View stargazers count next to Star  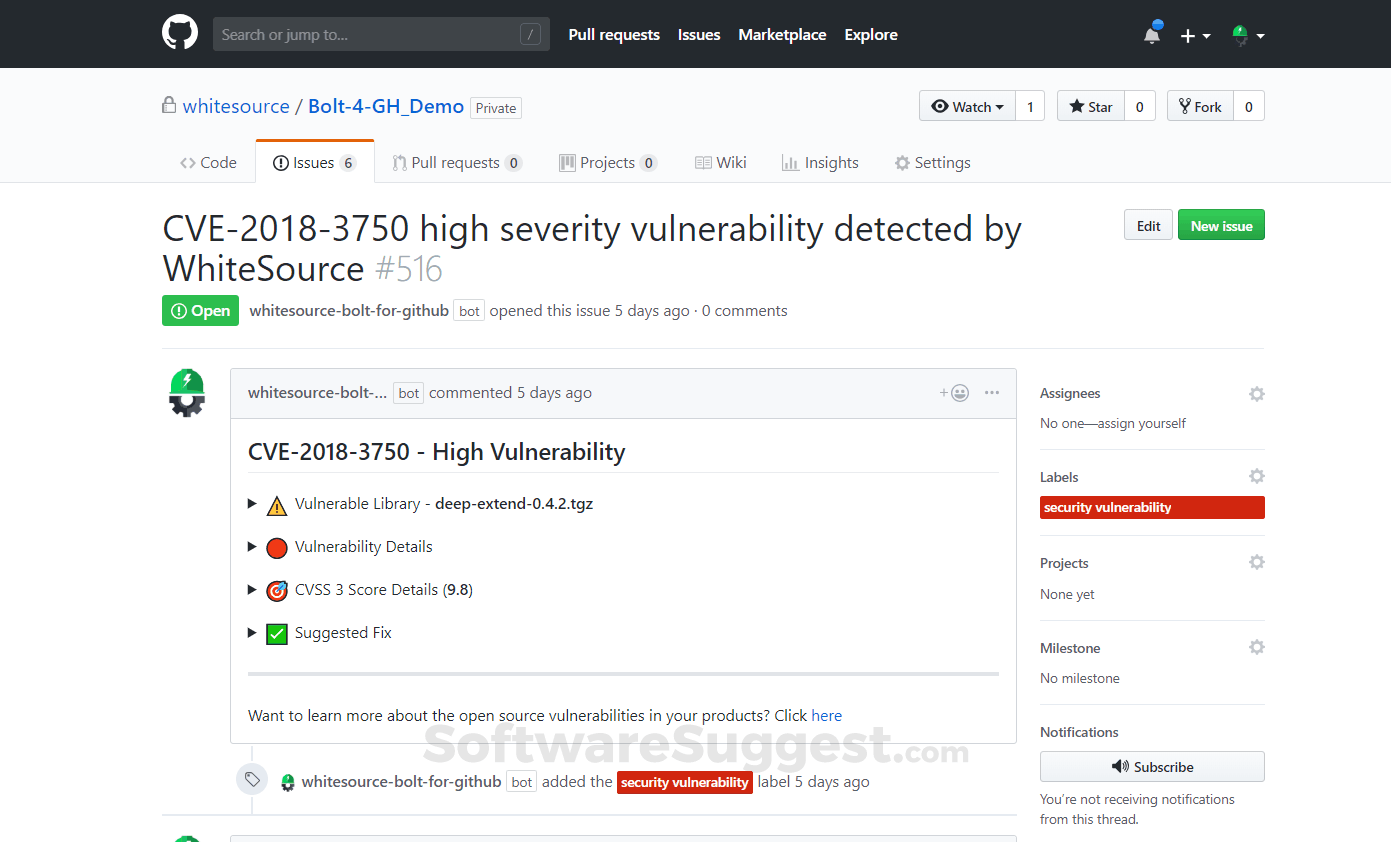[1140, 106]
